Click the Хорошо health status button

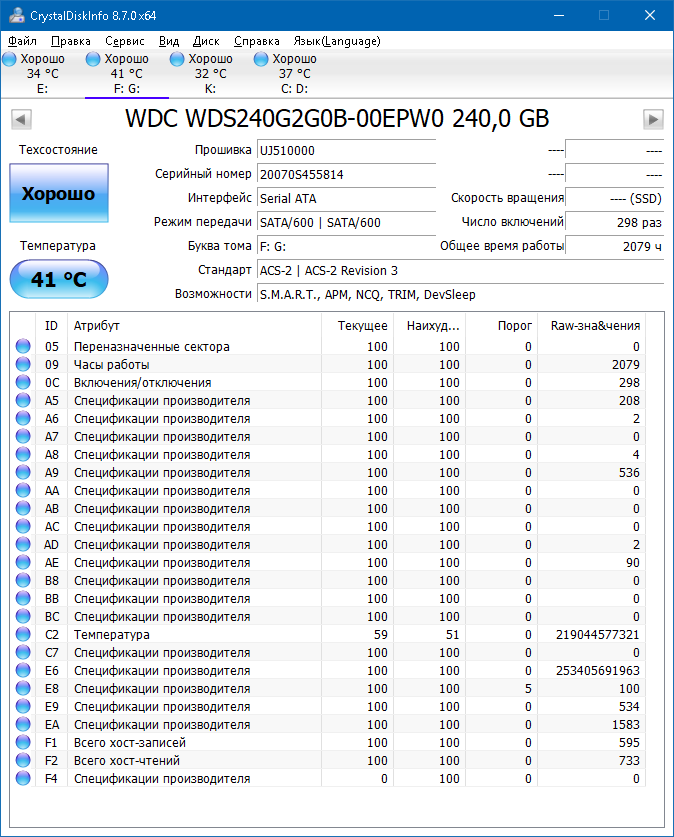tap(59, 193)
